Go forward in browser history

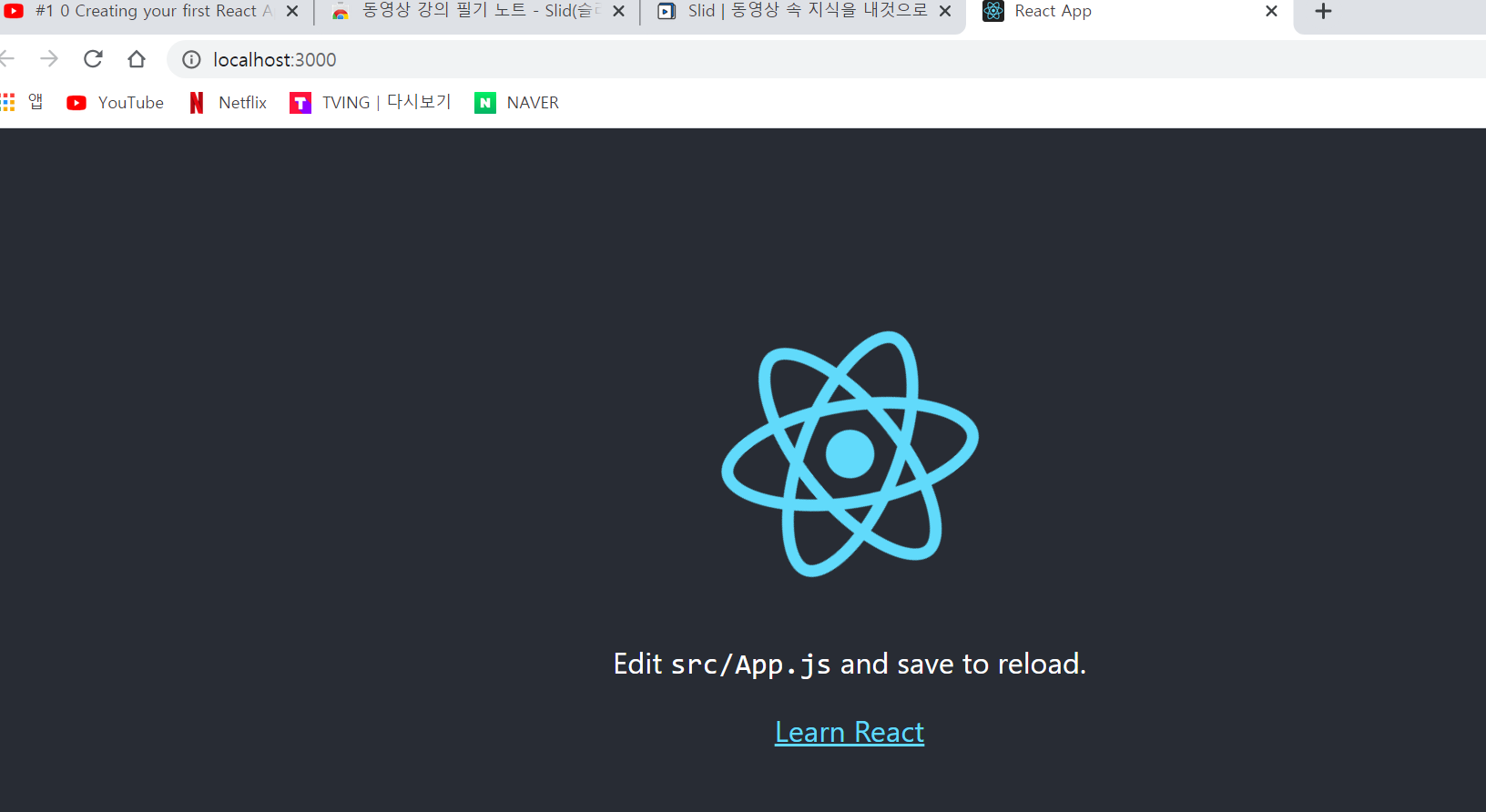pyautogui.click(x=49, y=59)
